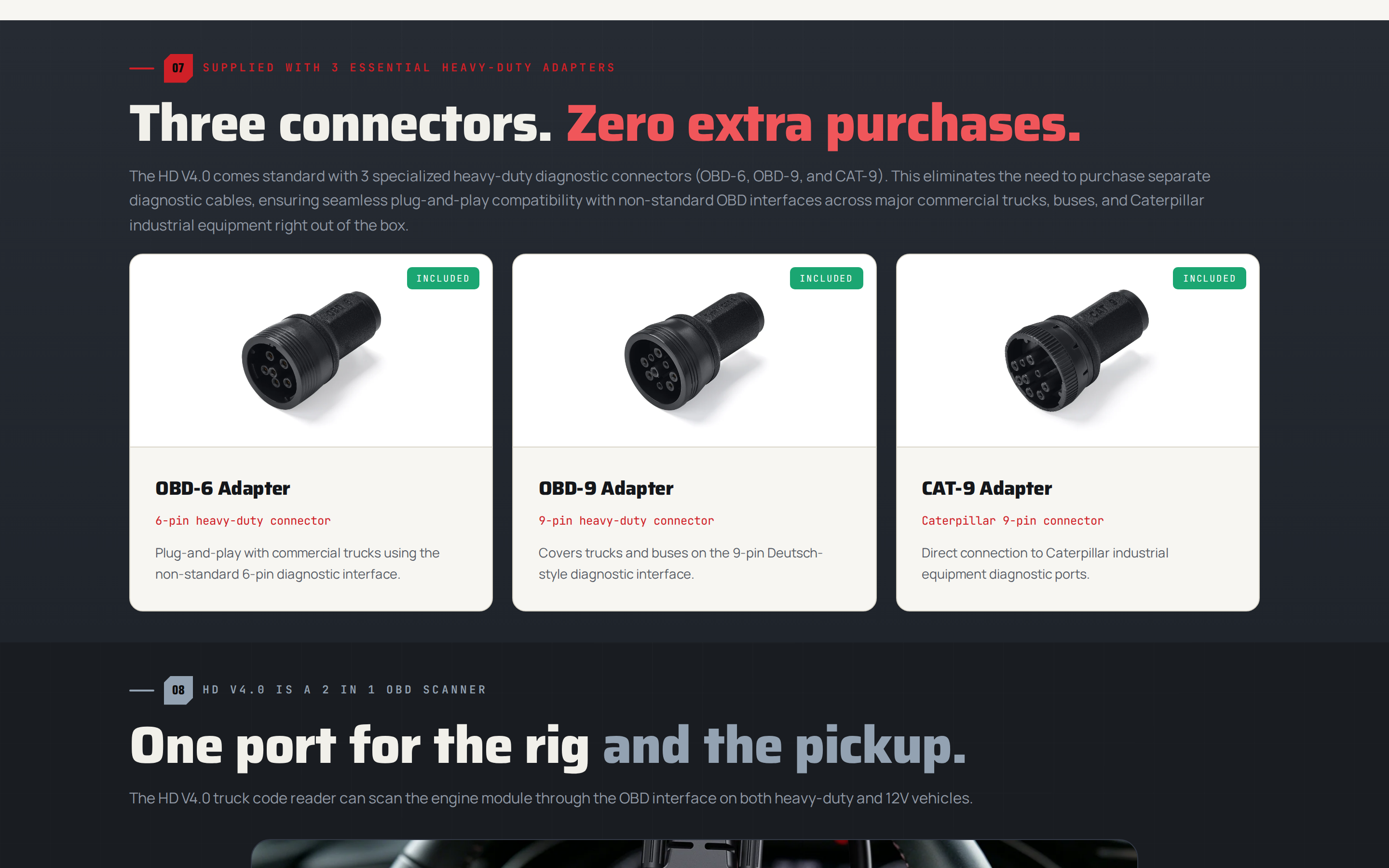Click the 6-pin heavy-duty connector subtitle

[x=243, y=521]
